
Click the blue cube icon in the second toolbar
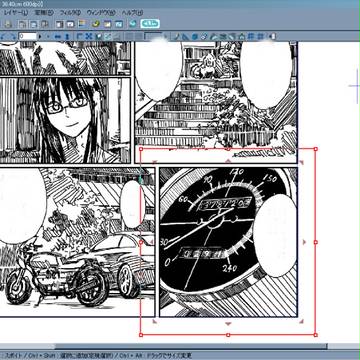tap(195, 36)
